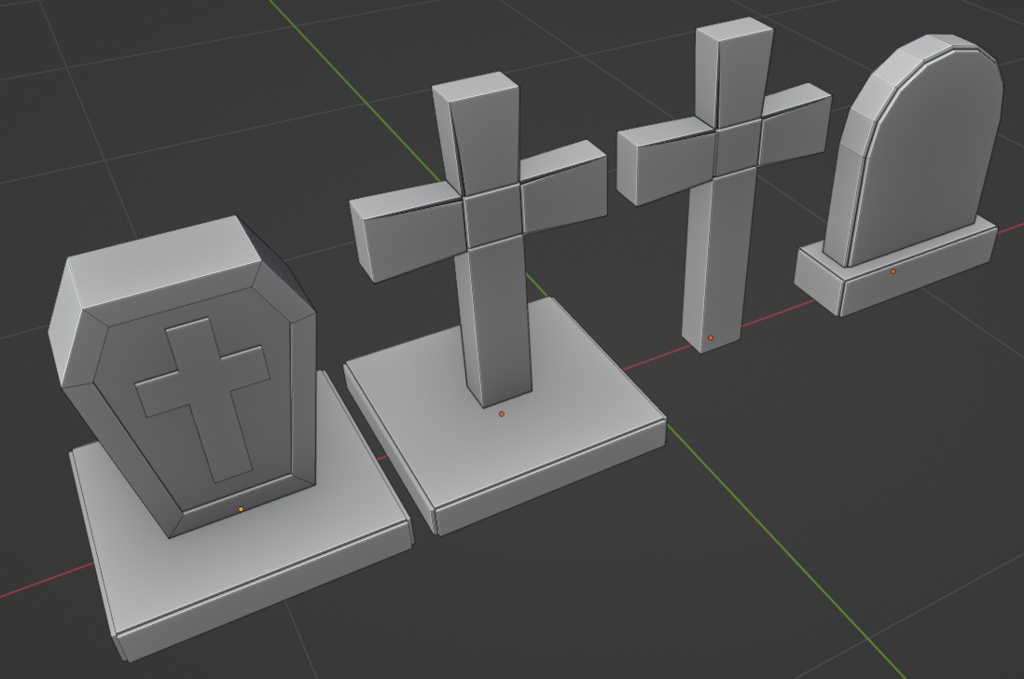Click the origin dot of the coffin tombstone
Image resolution: width=1024 pixels, height=679 pixels.
click(241, 509)
